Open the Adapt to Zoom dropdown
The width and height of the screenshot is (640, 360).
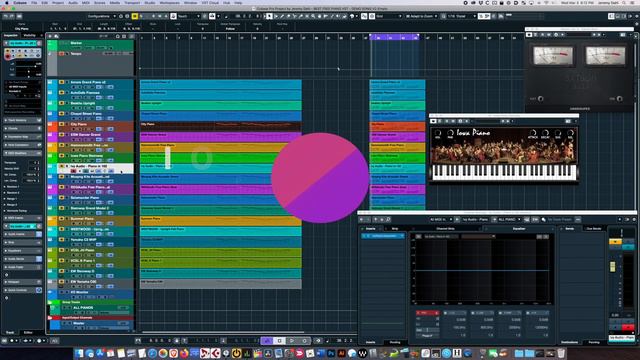(x=422, y=16)
